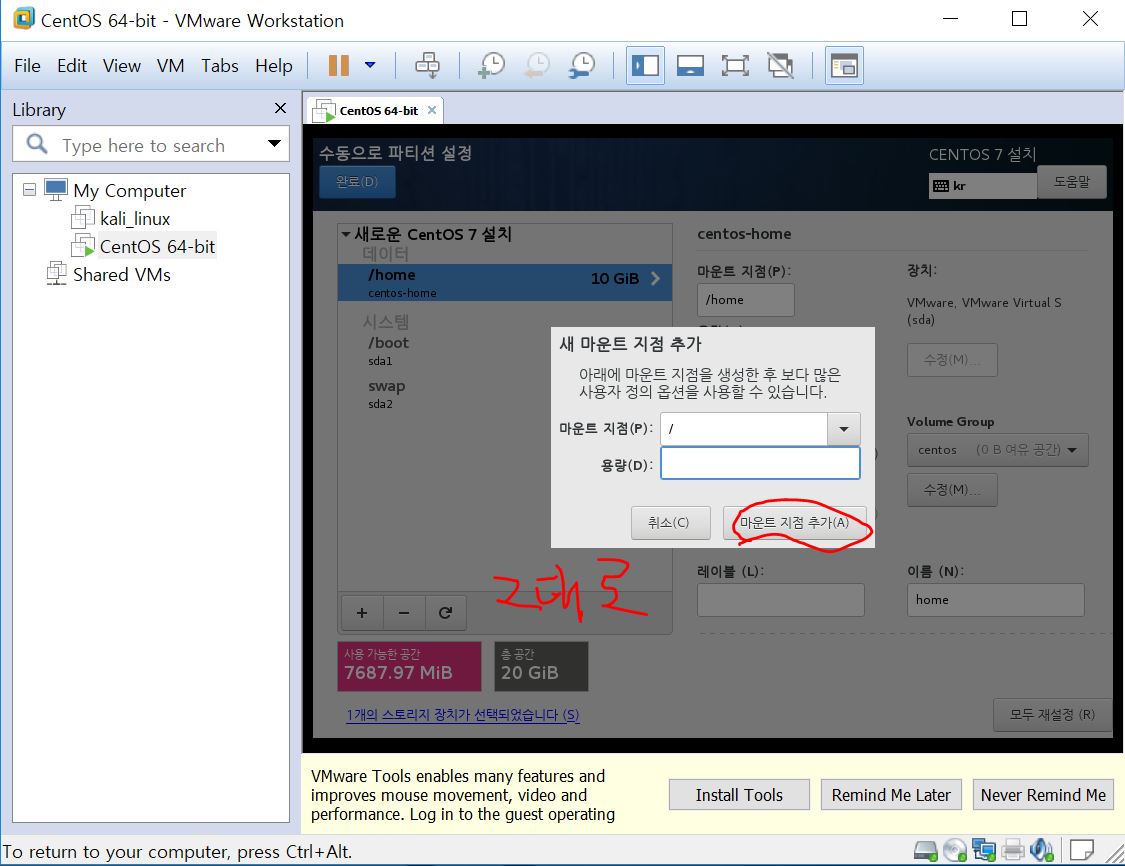The image size is (1125, 866).
Task: Click the Remind Me Later button
Action: coord(890,795)
